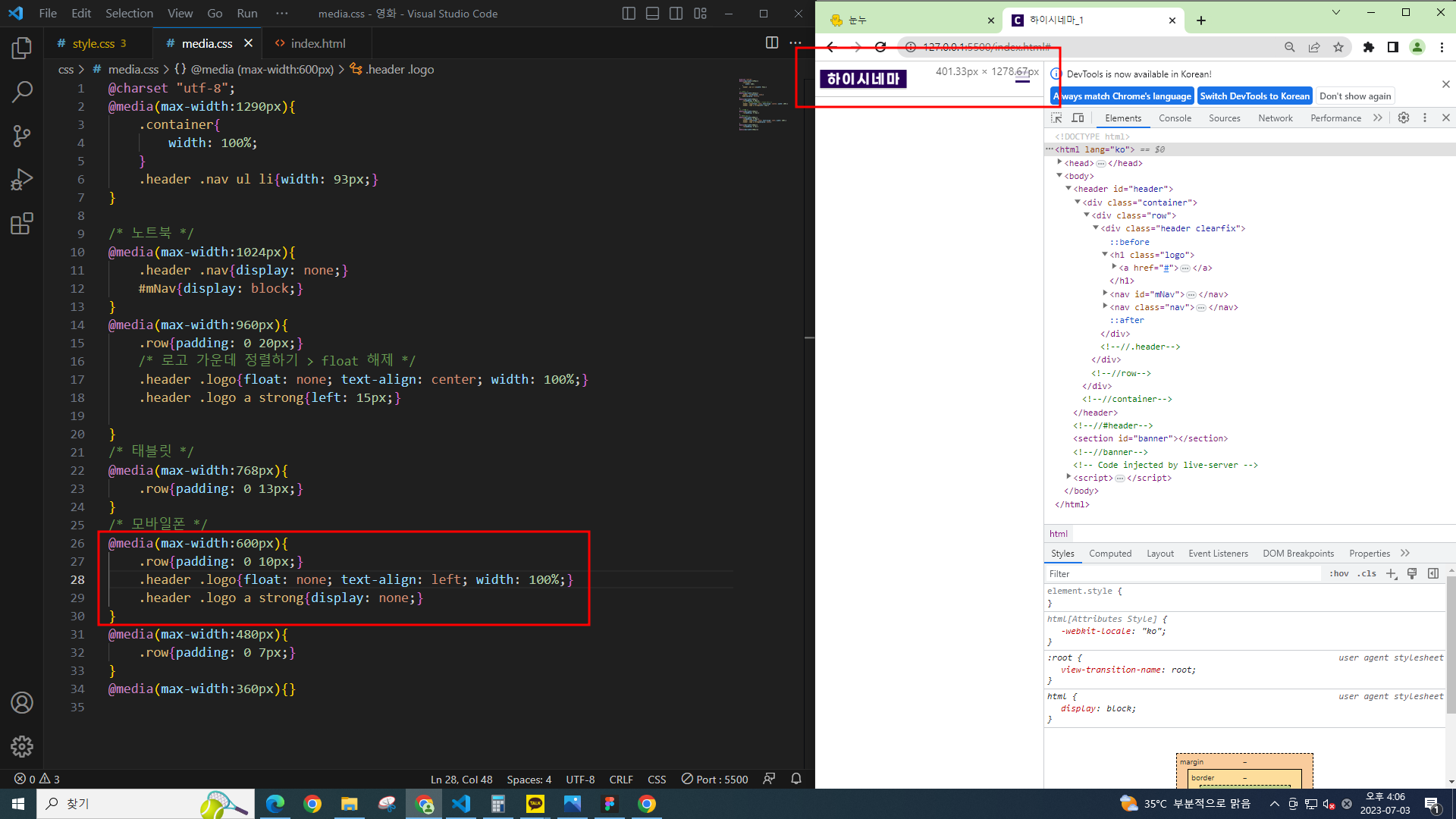This screenshot has width=1456, height=819.
Task: Expand the nav id mNav node
Action: point(1105,293)
